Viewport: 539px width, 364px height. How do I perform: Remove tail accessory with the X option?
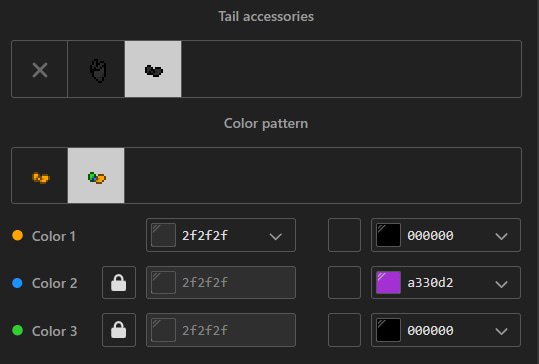point(40,69)
